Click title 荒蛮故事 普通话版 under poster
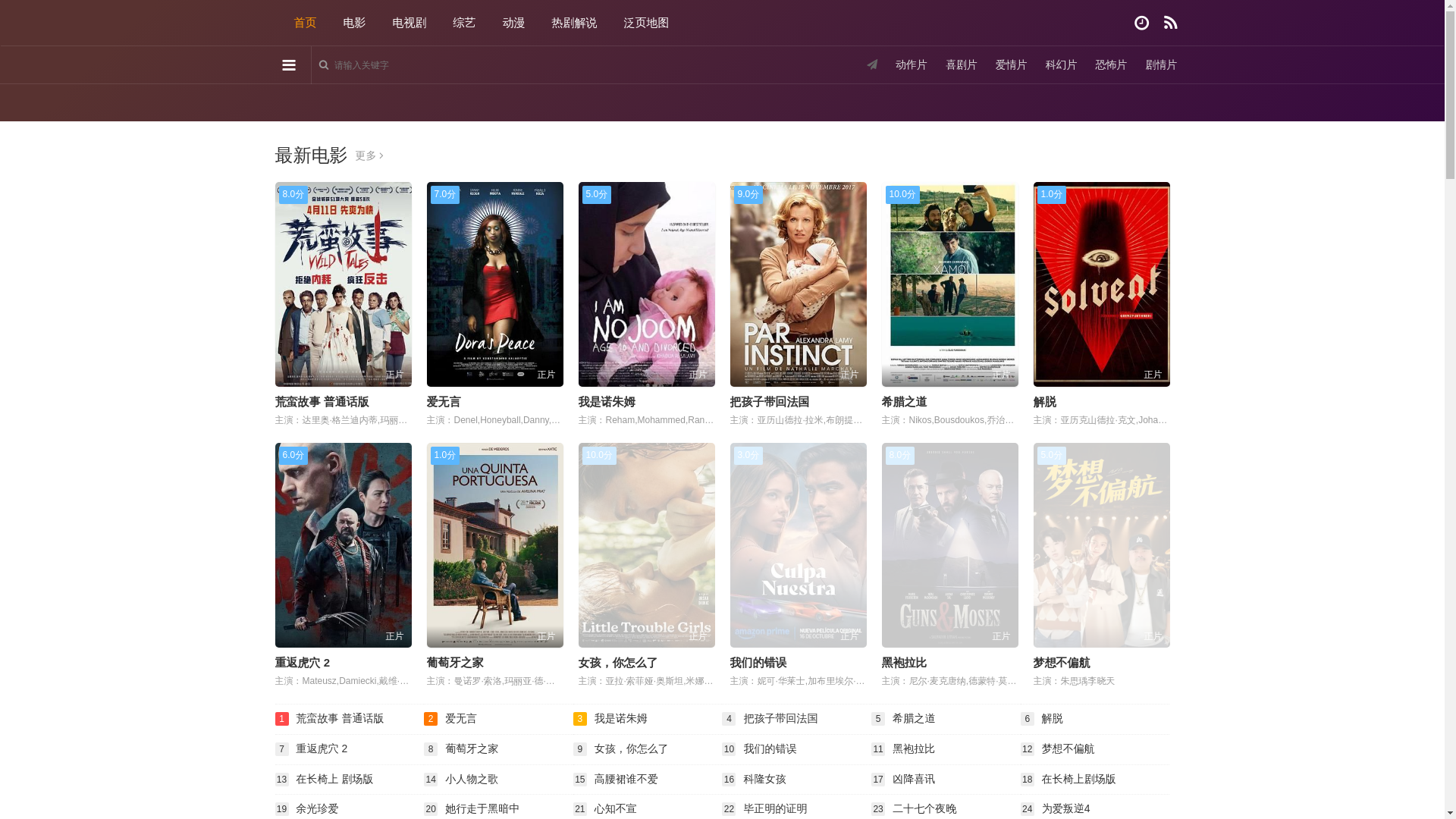The width and height of the screenshot is (1456, 819). tap(322, 402)
